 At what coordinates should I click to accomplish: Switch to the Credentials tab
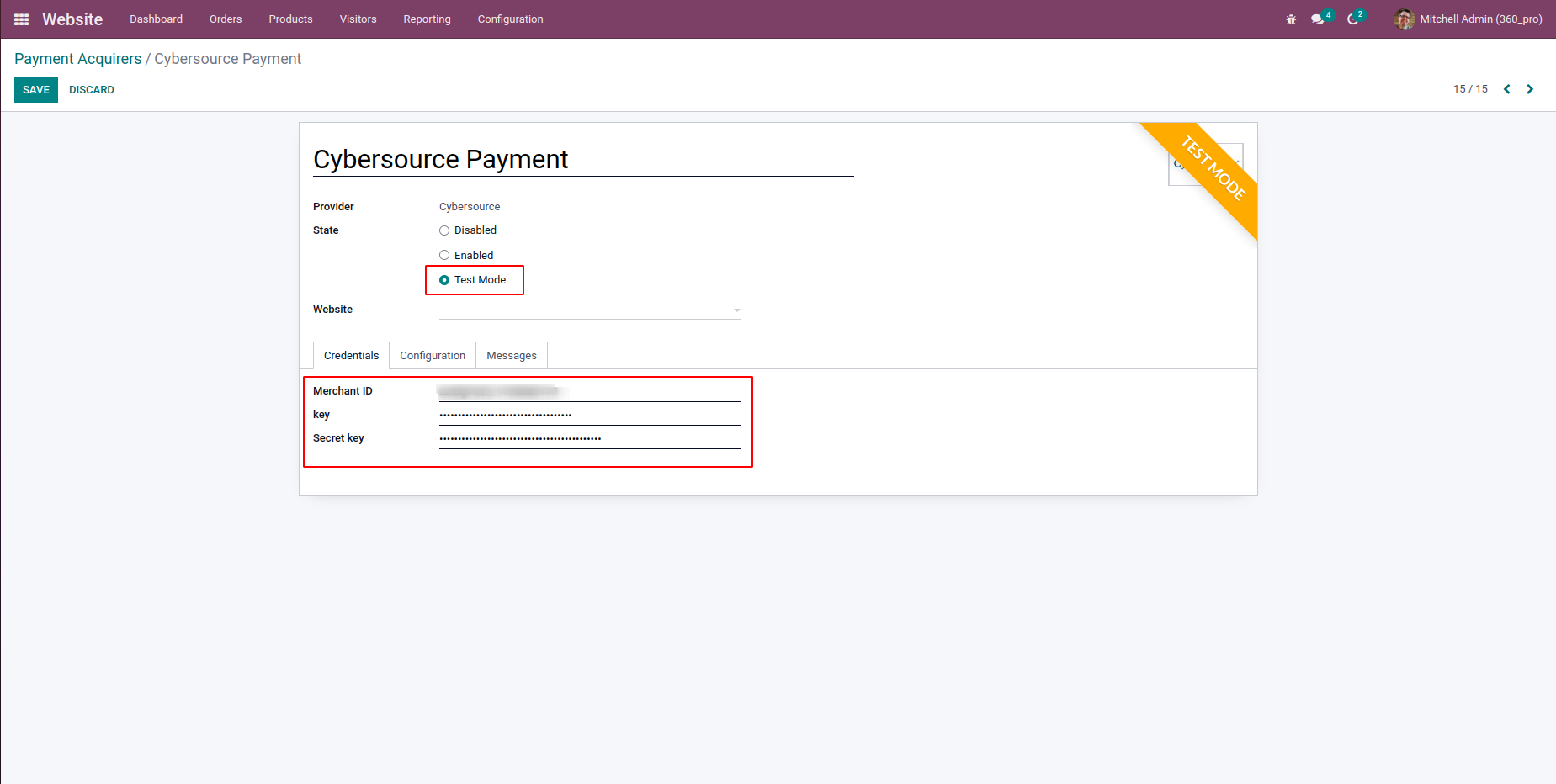pos(351,356)
